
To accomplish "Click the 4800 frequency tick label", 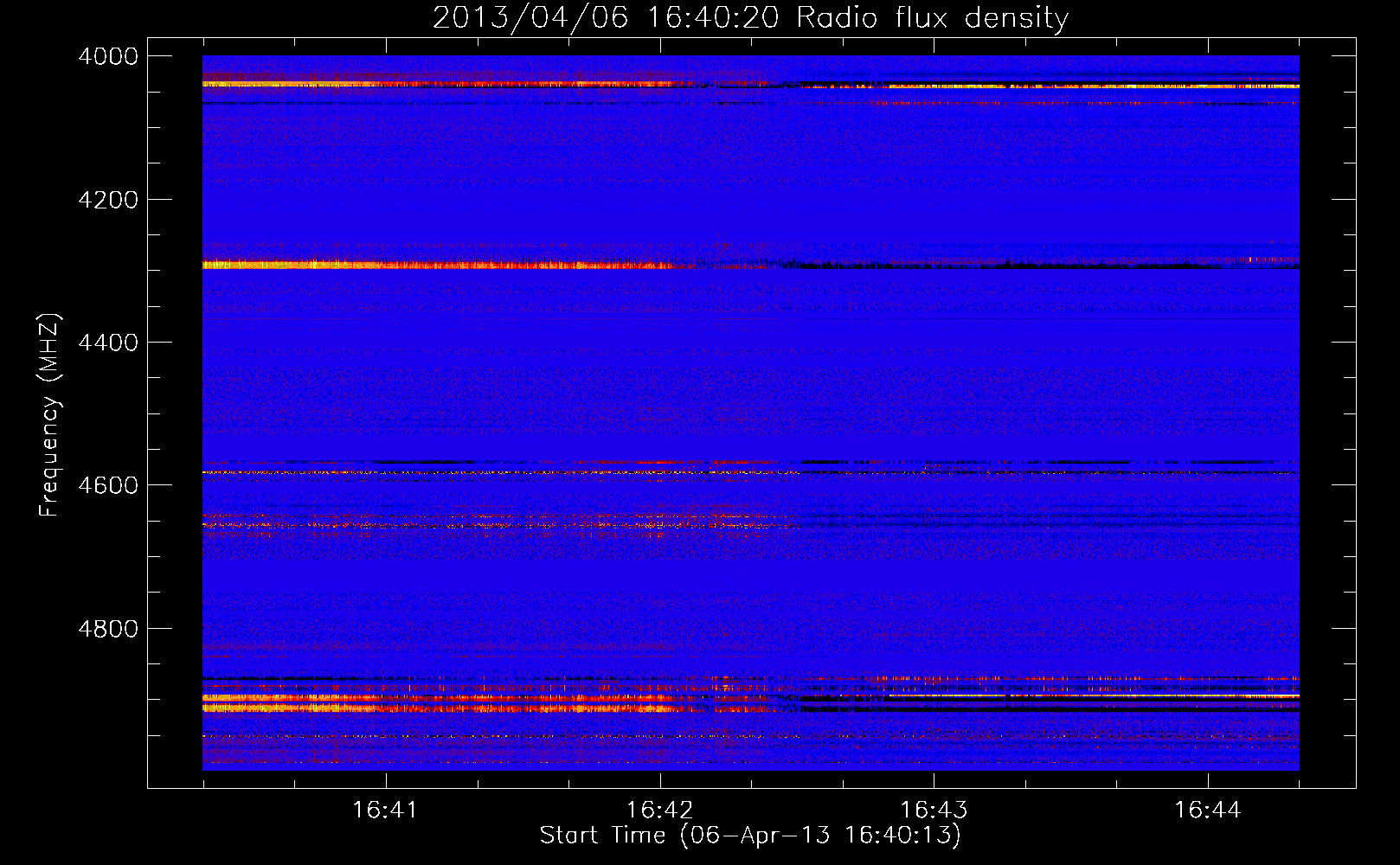I will pos(108,629).
